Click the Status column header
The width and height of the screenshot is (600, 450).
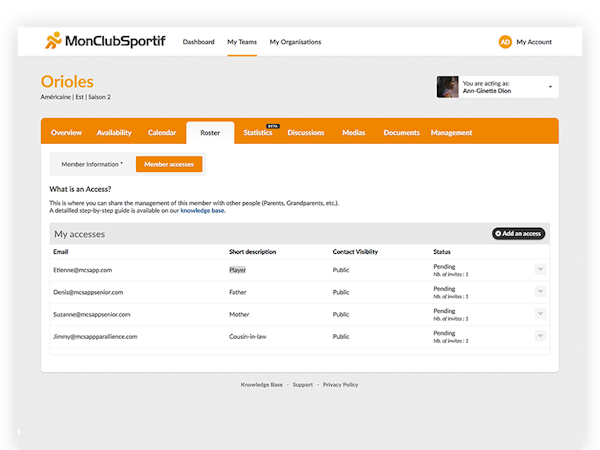click(442, 251)
